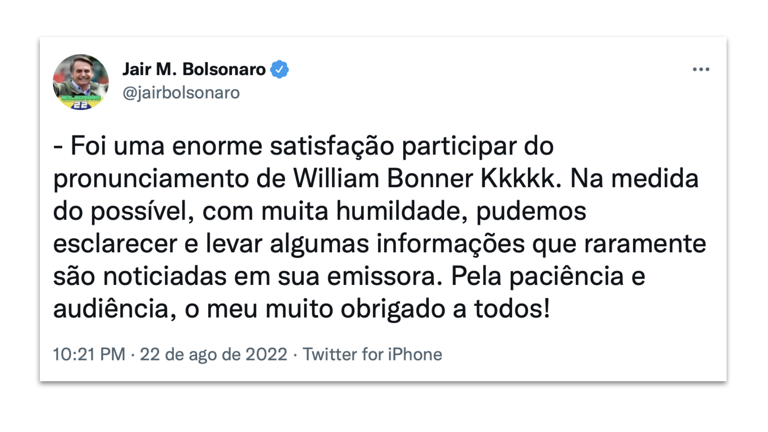This screenshot has width=768, height=432.
Task: Open the Jair M. Bolsonaro display name
Action: click(x=194, y=70)
